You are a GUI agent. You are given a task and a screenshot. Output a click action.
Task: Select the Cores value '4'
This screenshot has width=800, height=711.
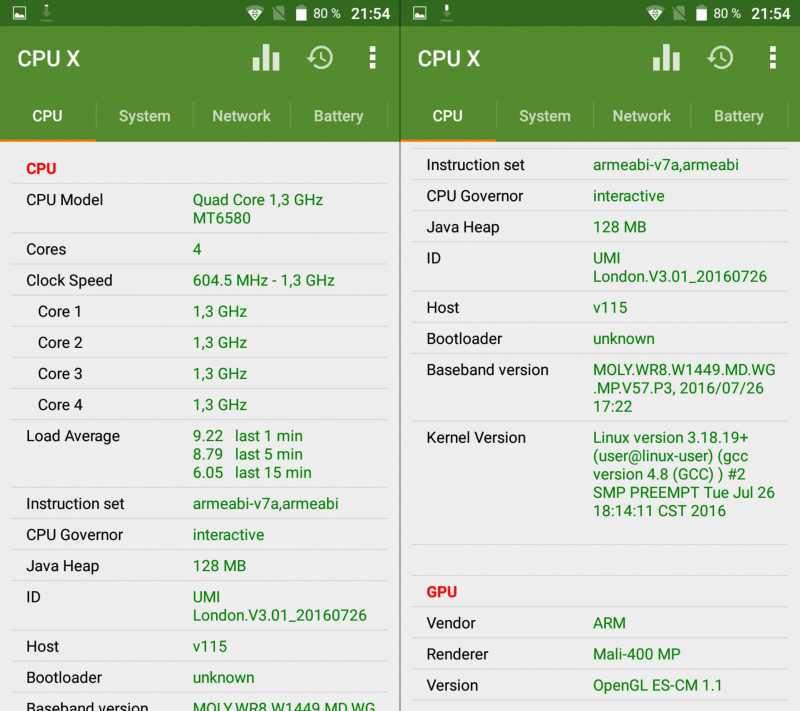tap(197, 249)
